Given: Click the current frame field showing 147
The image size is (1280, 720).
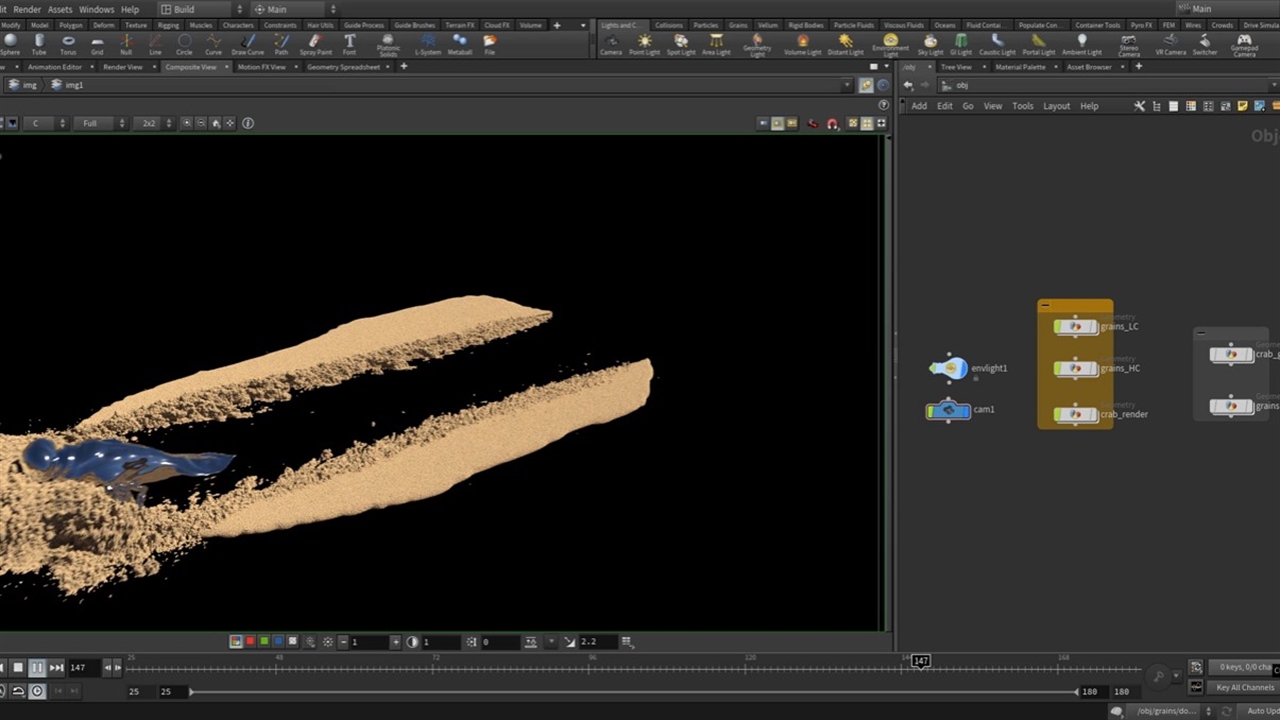Looking at the screenshot, I should [83, 667].
